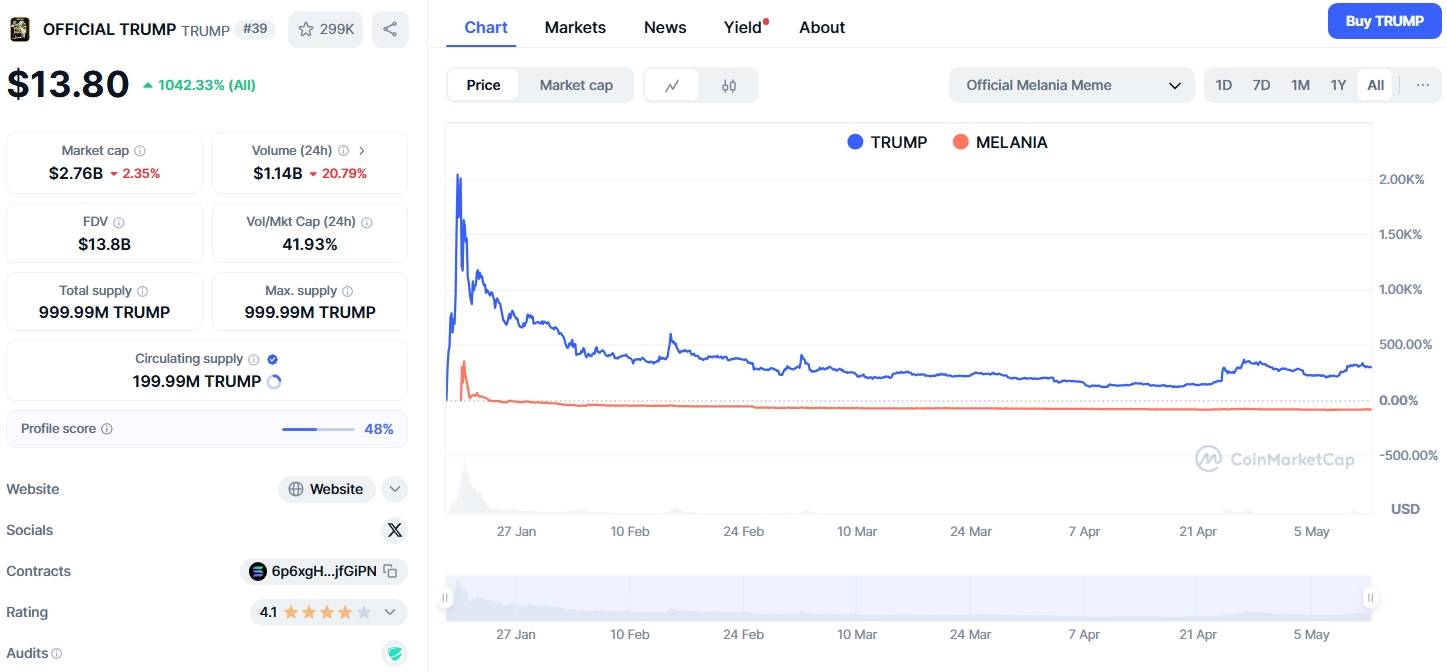
Task: Copy the contract address 6p6xgH...jfGiPN
Action: point(391,571)
